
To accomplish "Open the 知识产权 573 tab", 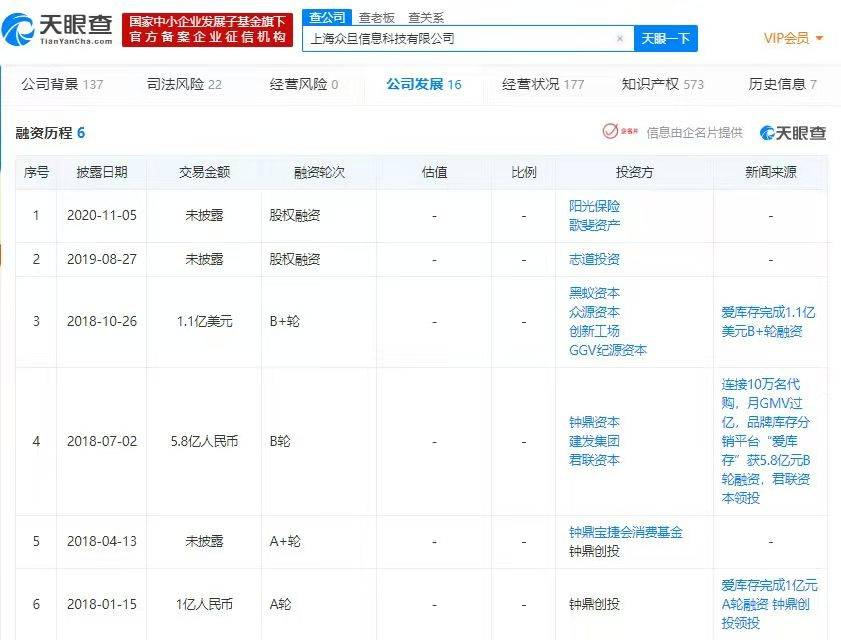I will coord(662,84).
